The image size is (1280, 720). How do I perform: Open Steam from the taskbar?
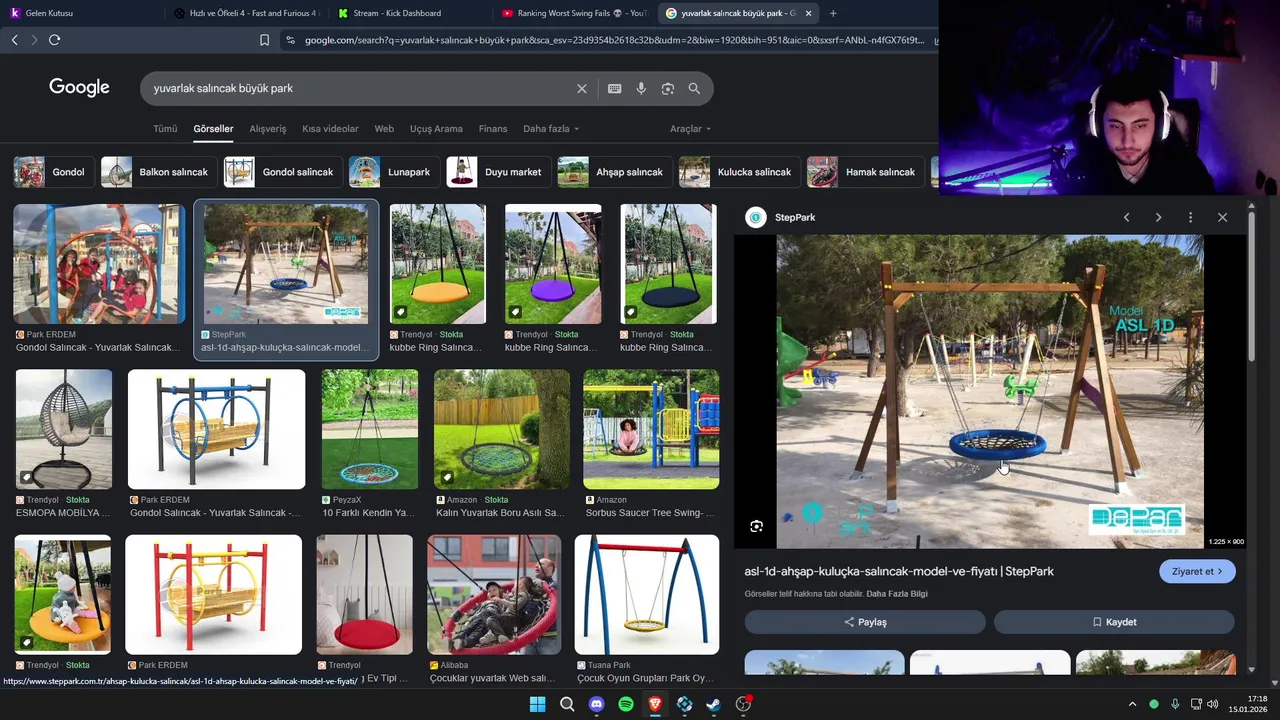[714, 704]
